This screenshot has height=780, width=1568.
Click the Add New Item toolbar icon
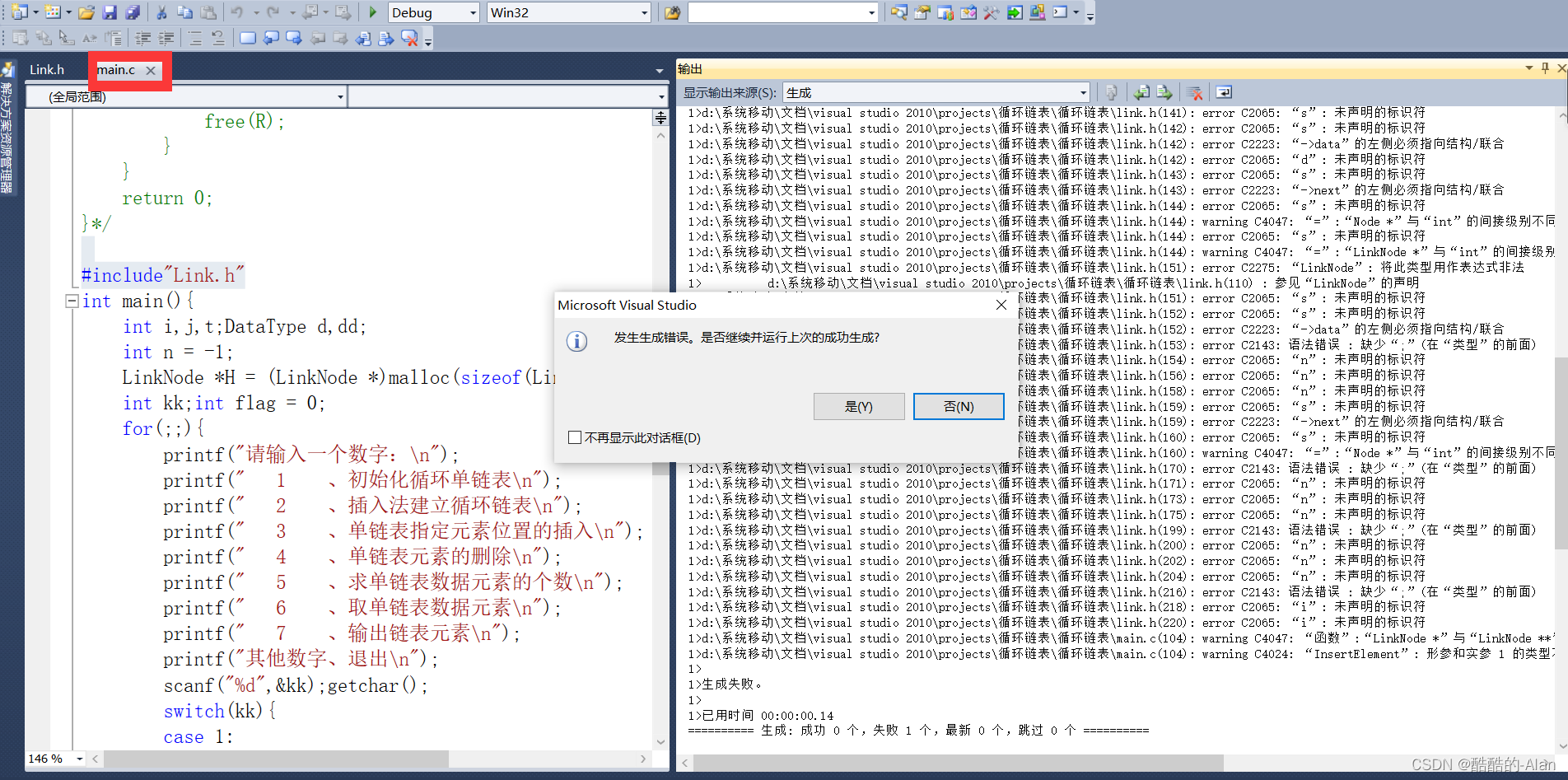[53, 12]
